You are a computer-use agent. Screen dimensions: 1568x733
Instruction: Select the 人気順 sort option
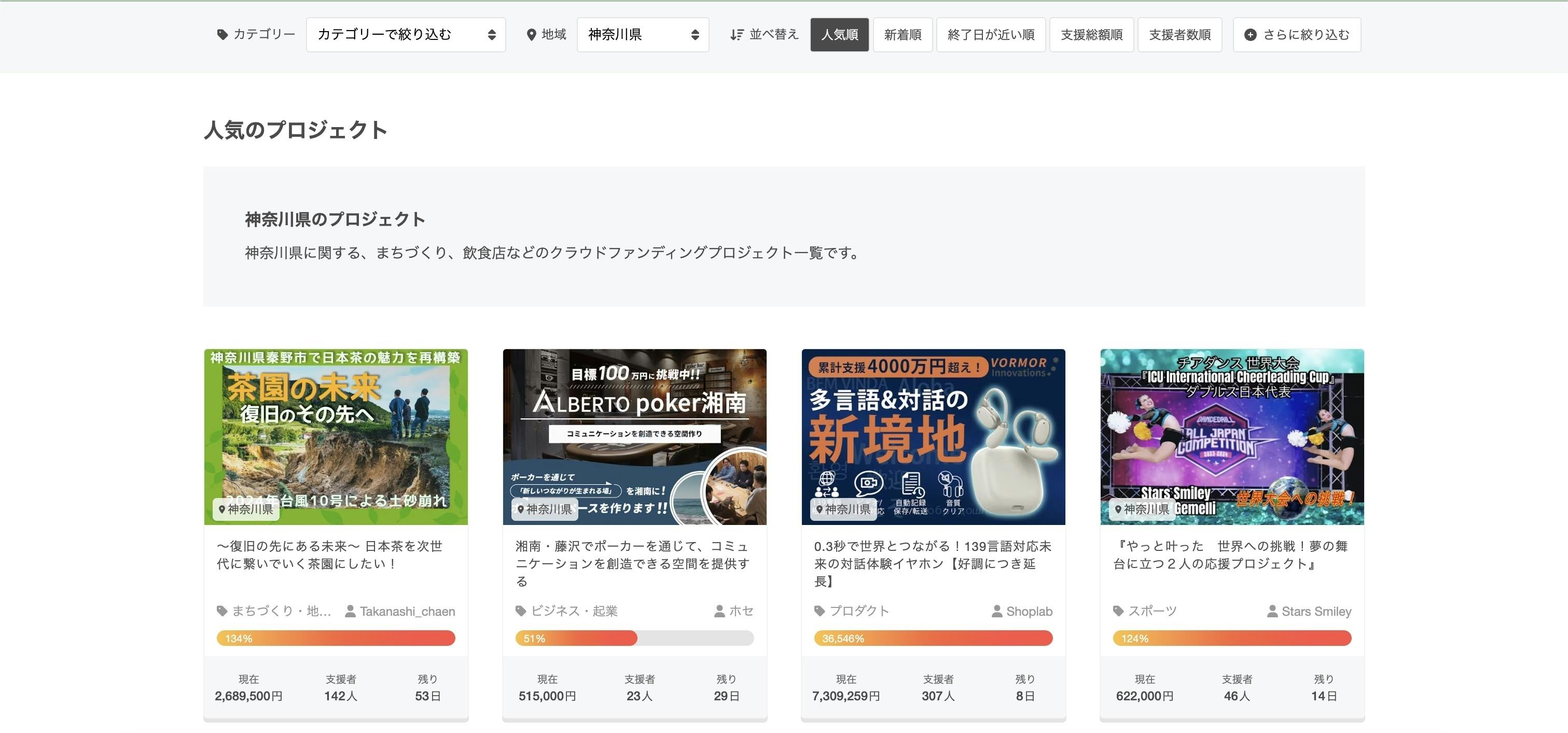point(839,35)
